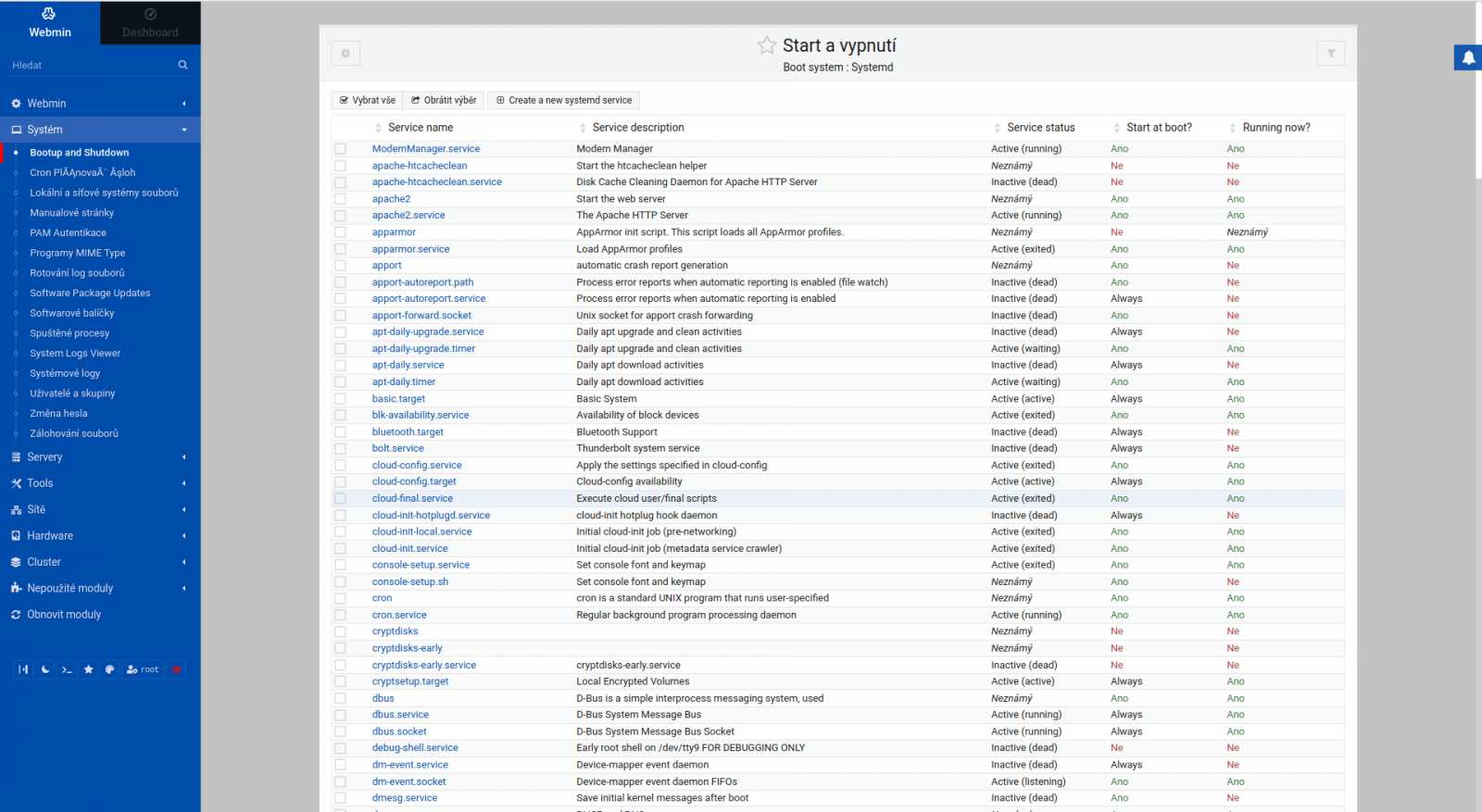Click Obnovit moduly refresh item

100,615
